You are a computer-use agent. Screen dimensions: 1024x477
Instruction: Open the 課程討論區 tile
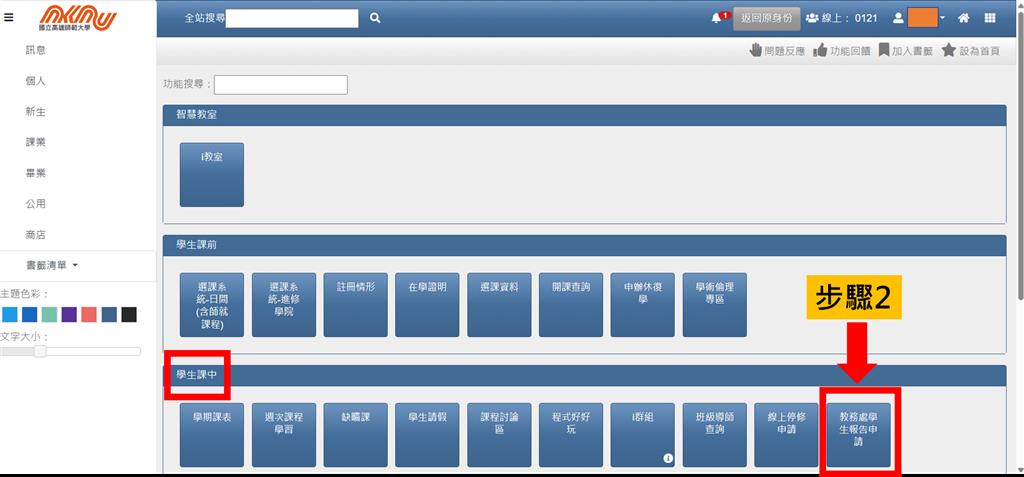pos(499,435)
